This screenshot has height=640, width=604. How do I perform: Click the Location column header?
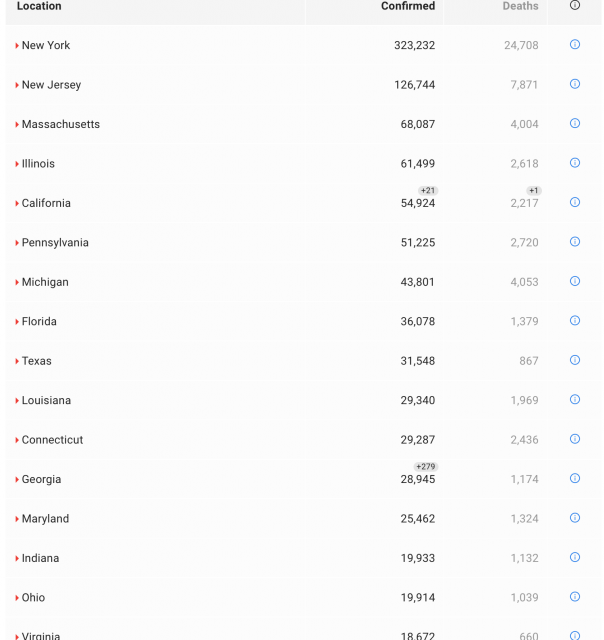coord(39,6)
